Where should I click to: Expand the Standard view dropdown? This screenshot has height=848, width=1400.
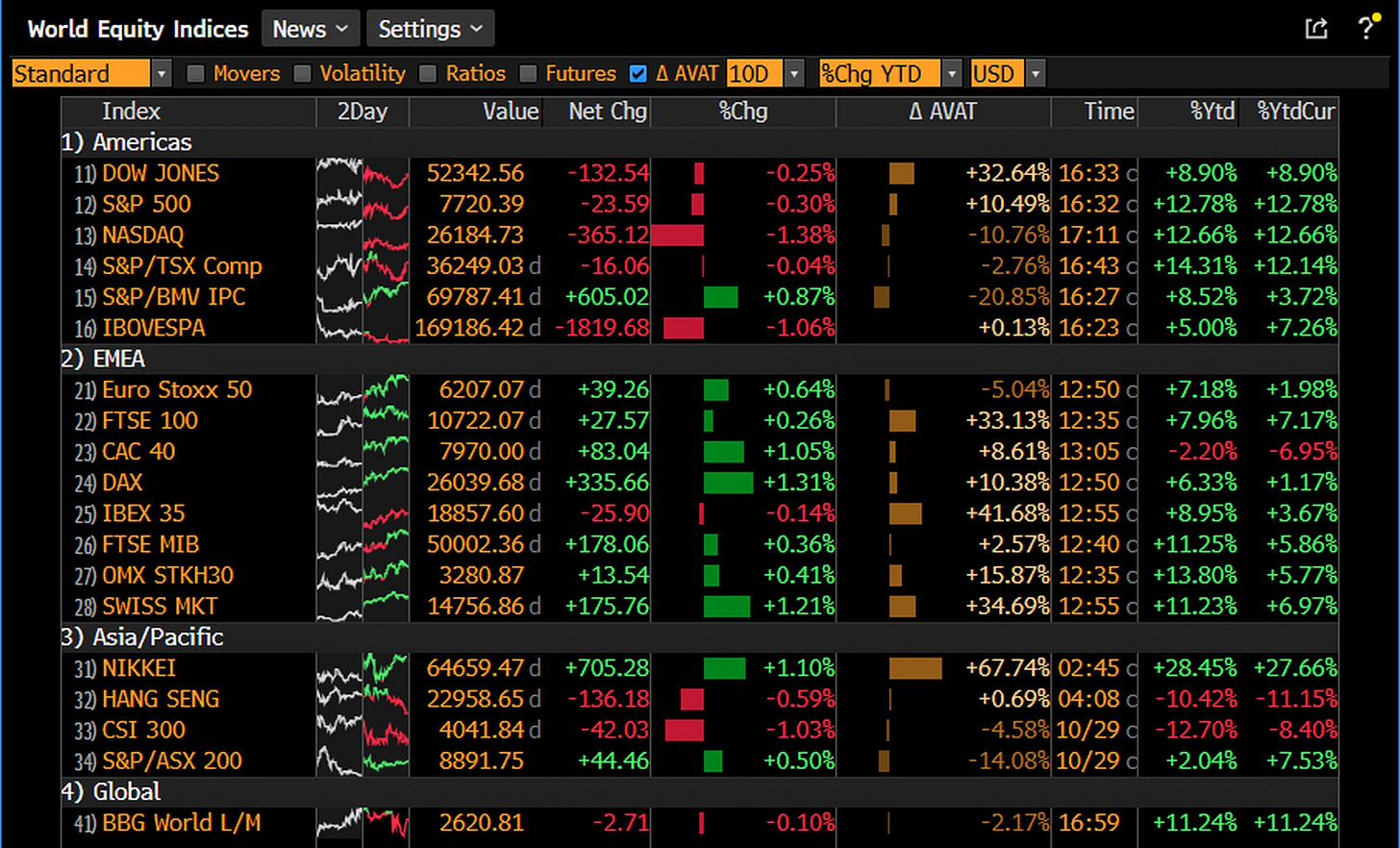tap(162, 74)
